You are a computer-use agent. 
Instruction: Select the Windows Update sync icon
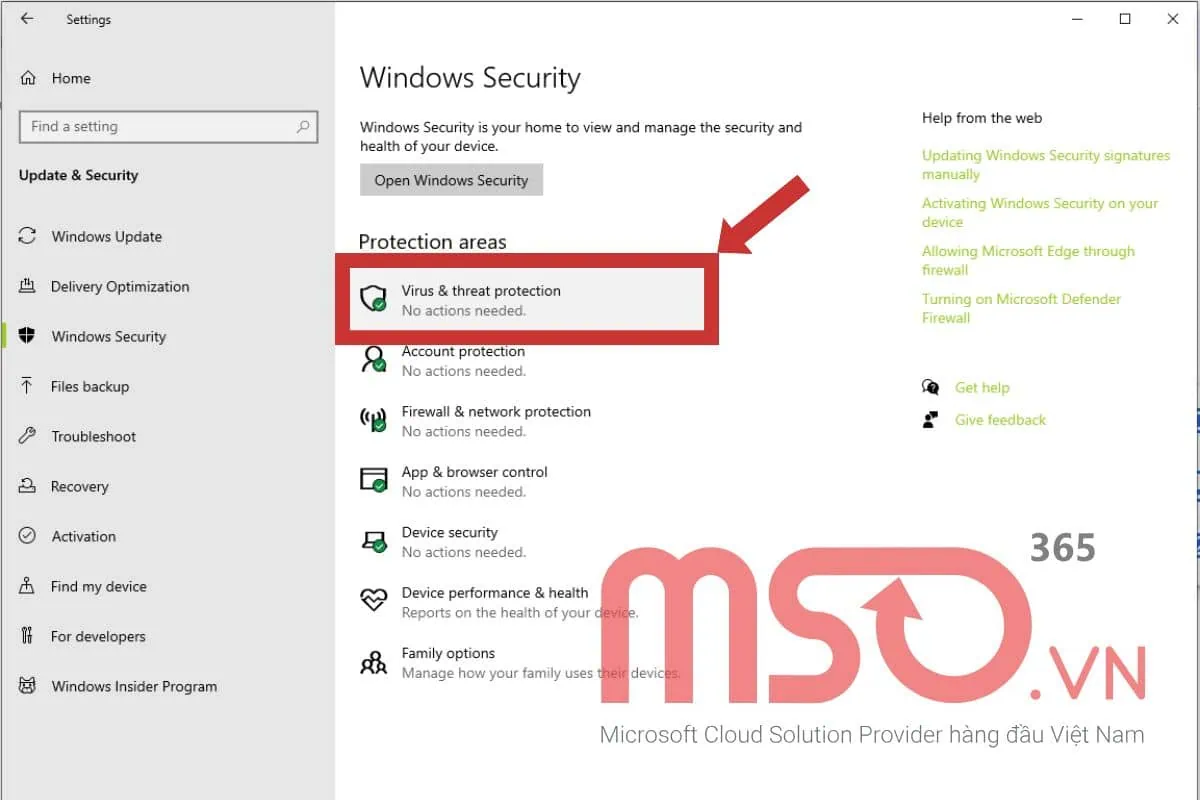point(27,236)
